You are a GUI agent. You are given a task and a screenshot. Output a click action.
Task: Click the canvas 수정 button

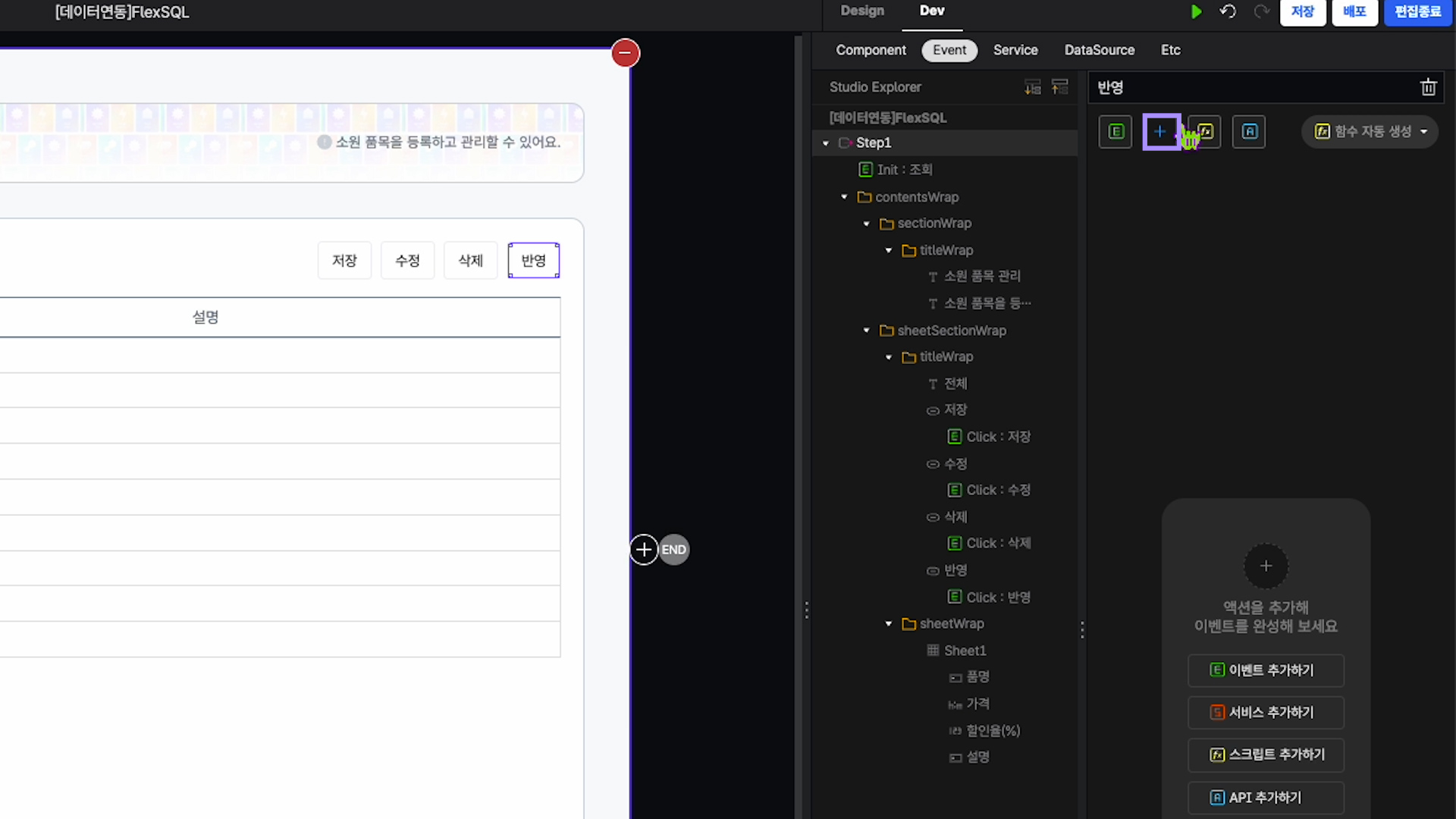tap(407, 261)
